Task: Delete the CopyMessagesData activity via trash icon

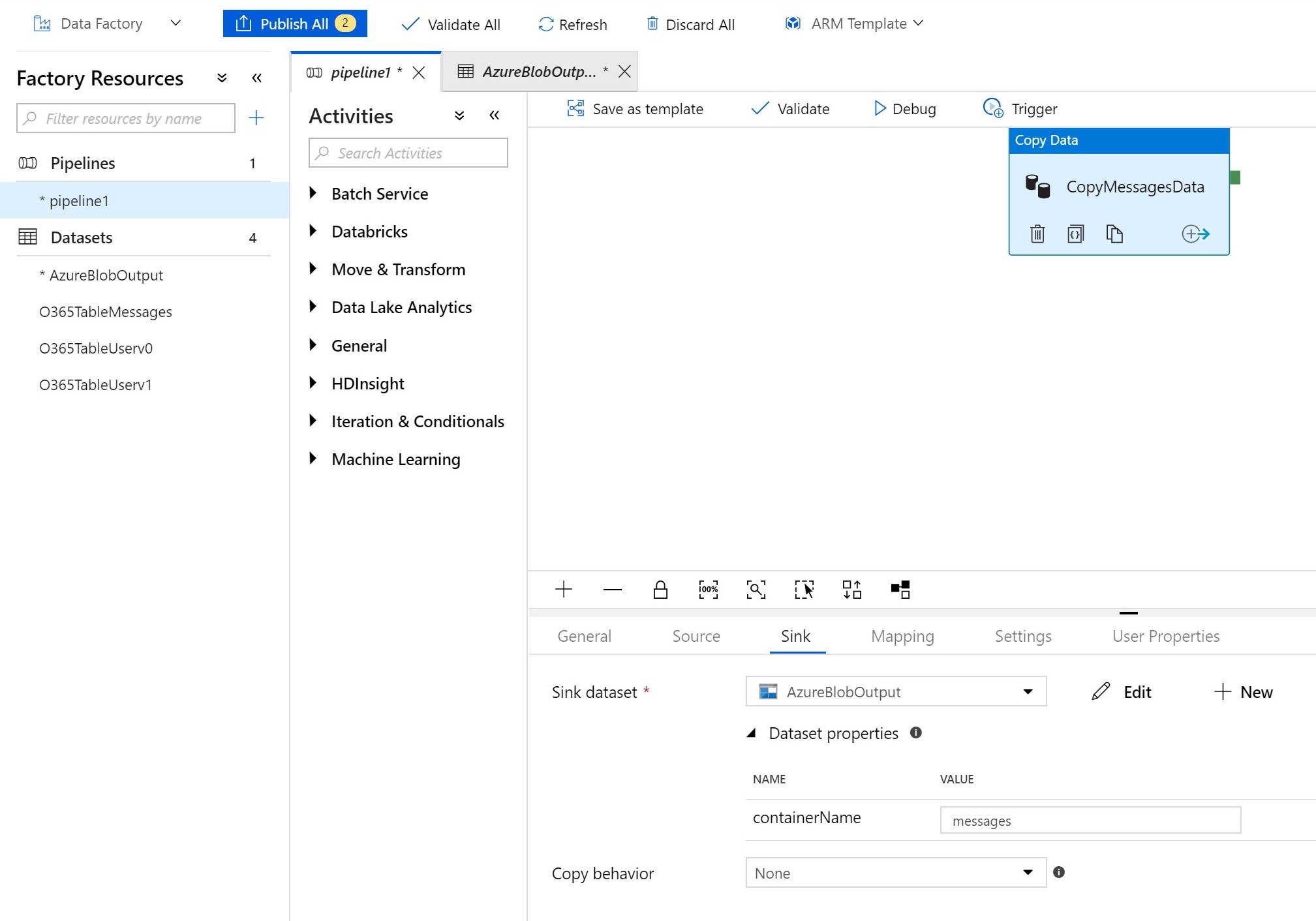Action: [1037, 234]
